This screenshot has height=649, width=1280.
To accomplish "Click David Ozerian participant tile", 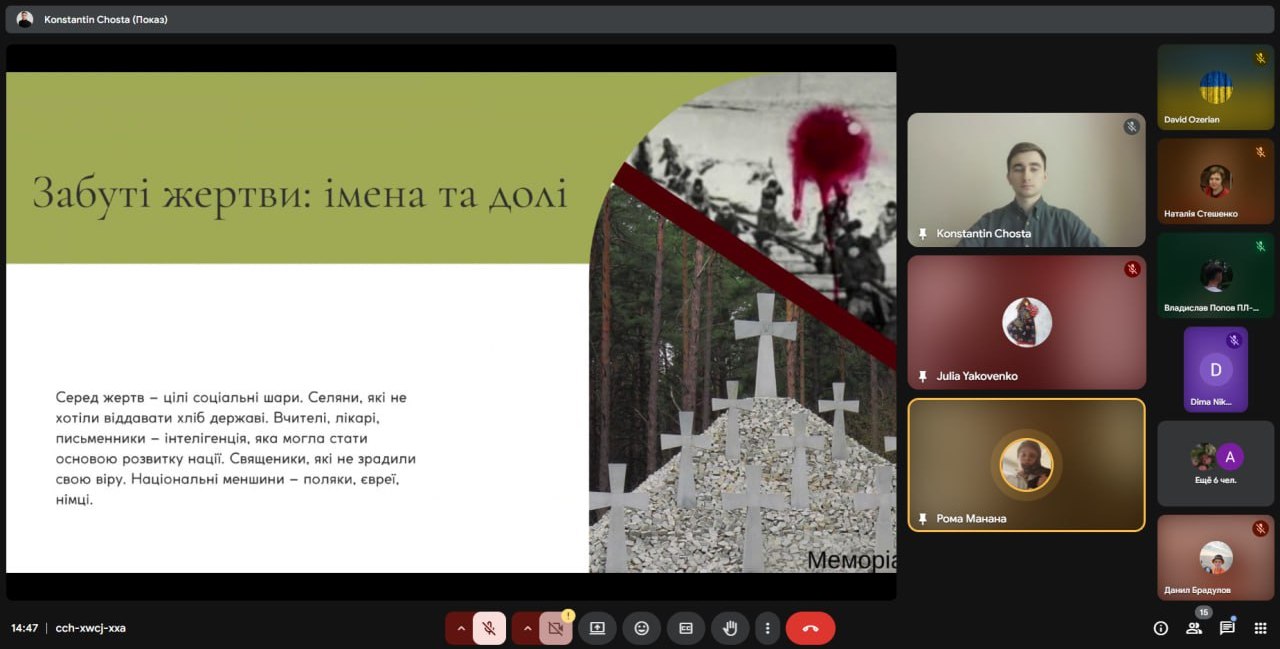I will click(1216, 87).
